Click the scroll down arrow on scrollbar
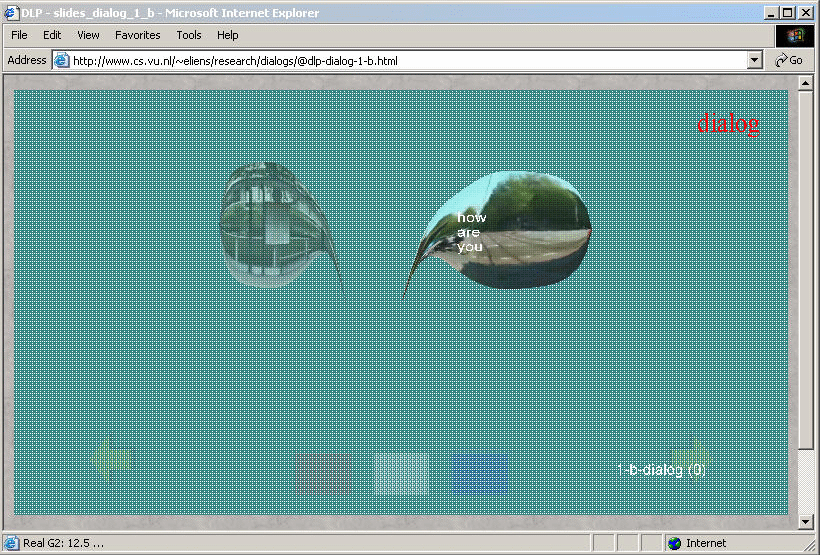The width and height of the screenshot is (820, 555). tap(806, 521)
